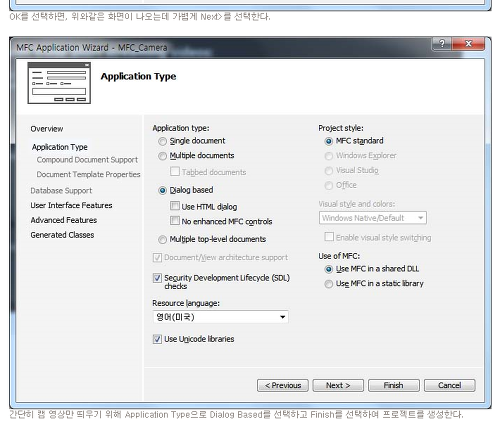500x431 pixels.
Task: Click the Previous button
Action: 283,385
